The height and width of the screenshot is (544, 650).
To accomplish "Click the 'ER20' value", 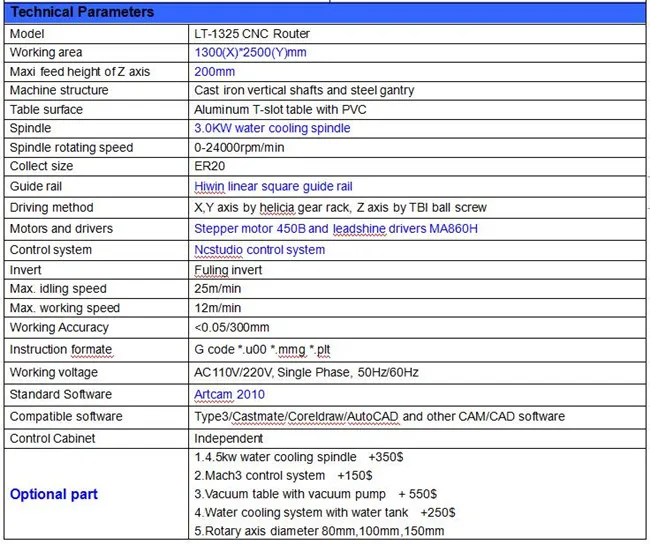I will click(210, 166).
